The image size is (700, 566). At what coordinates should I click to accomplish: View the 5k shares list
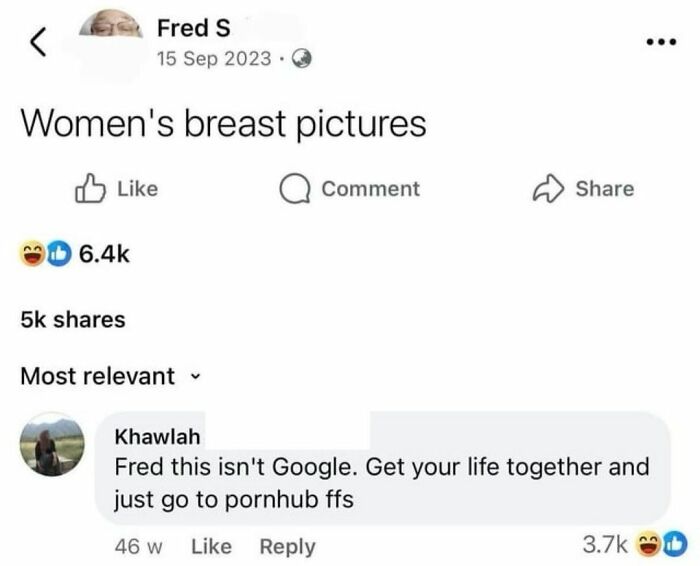[73, 320]
